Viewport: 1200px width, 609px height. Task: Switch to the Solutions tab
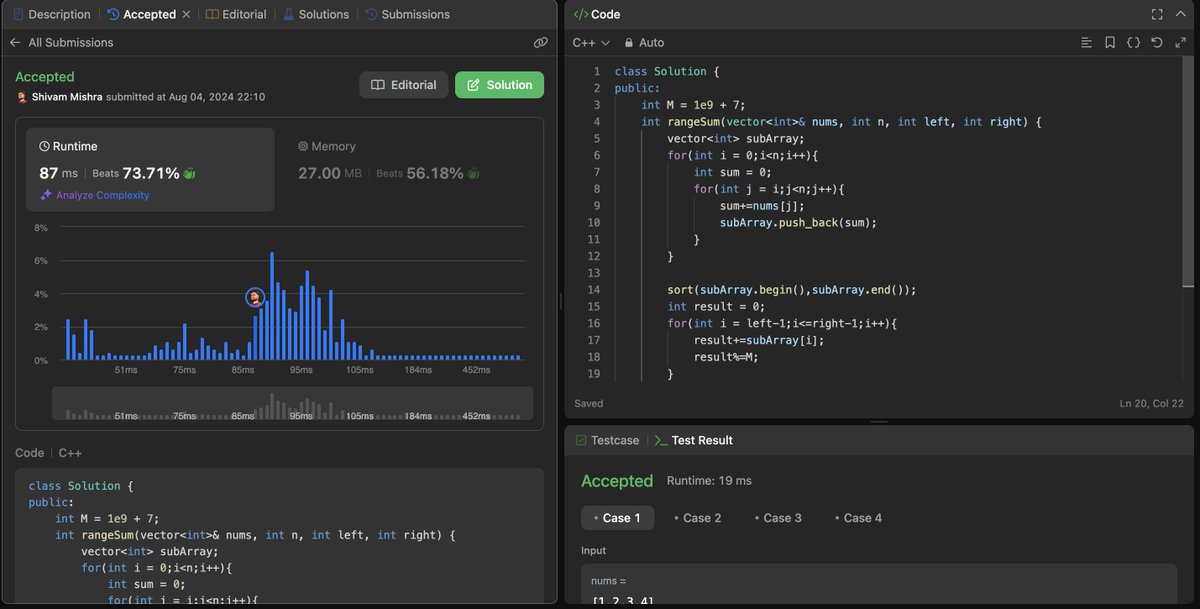[316, 14]
